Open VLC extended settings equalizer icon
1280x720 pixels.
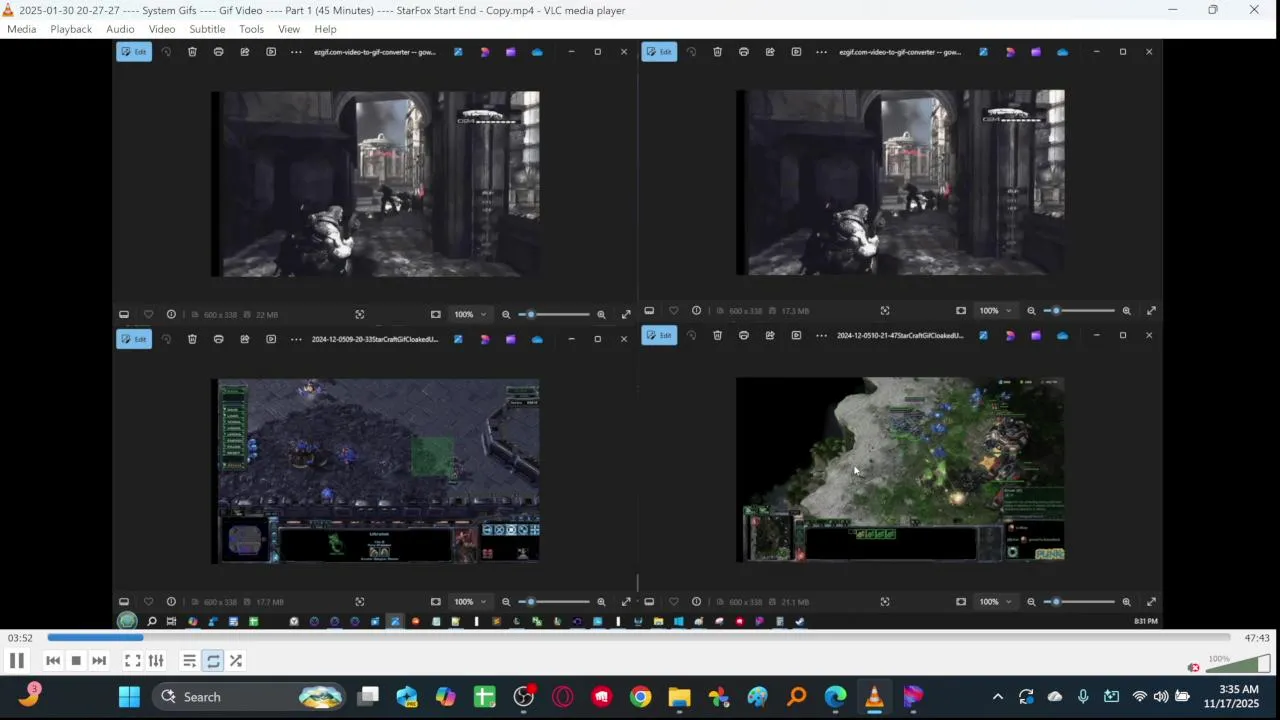(156, 661)
